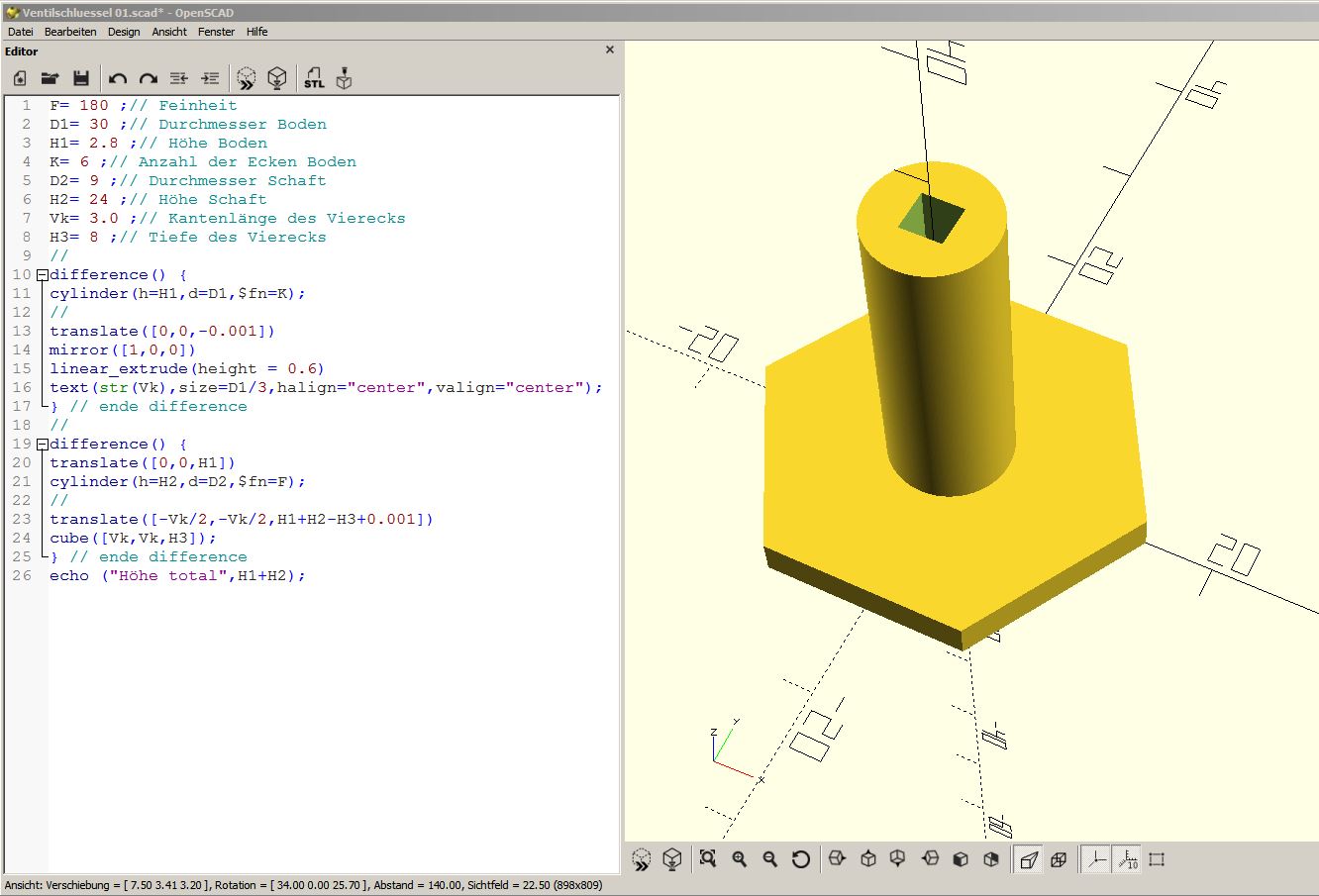
Task: Click the 'cube([Vk,Vk,H3]);' line
Action: click(x=134, y=538)
